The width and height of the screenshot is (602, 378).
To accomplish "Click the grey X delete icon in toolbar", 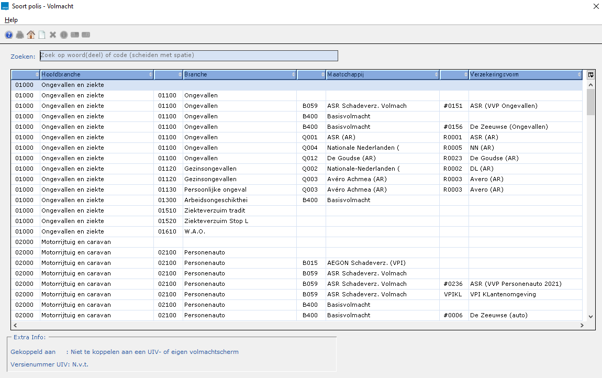I will (53, 35).
